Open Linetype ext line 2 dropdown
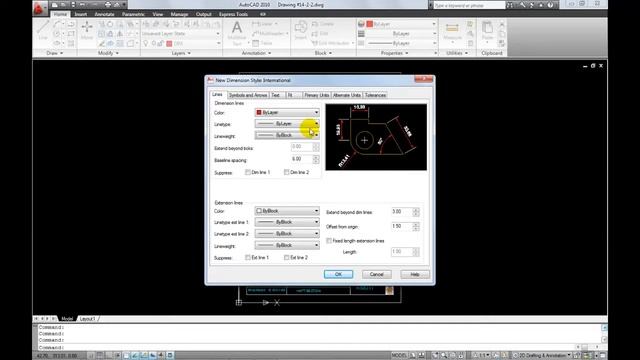Image resolution: width=640 pixels, height=360 pixels. point(287,233)
